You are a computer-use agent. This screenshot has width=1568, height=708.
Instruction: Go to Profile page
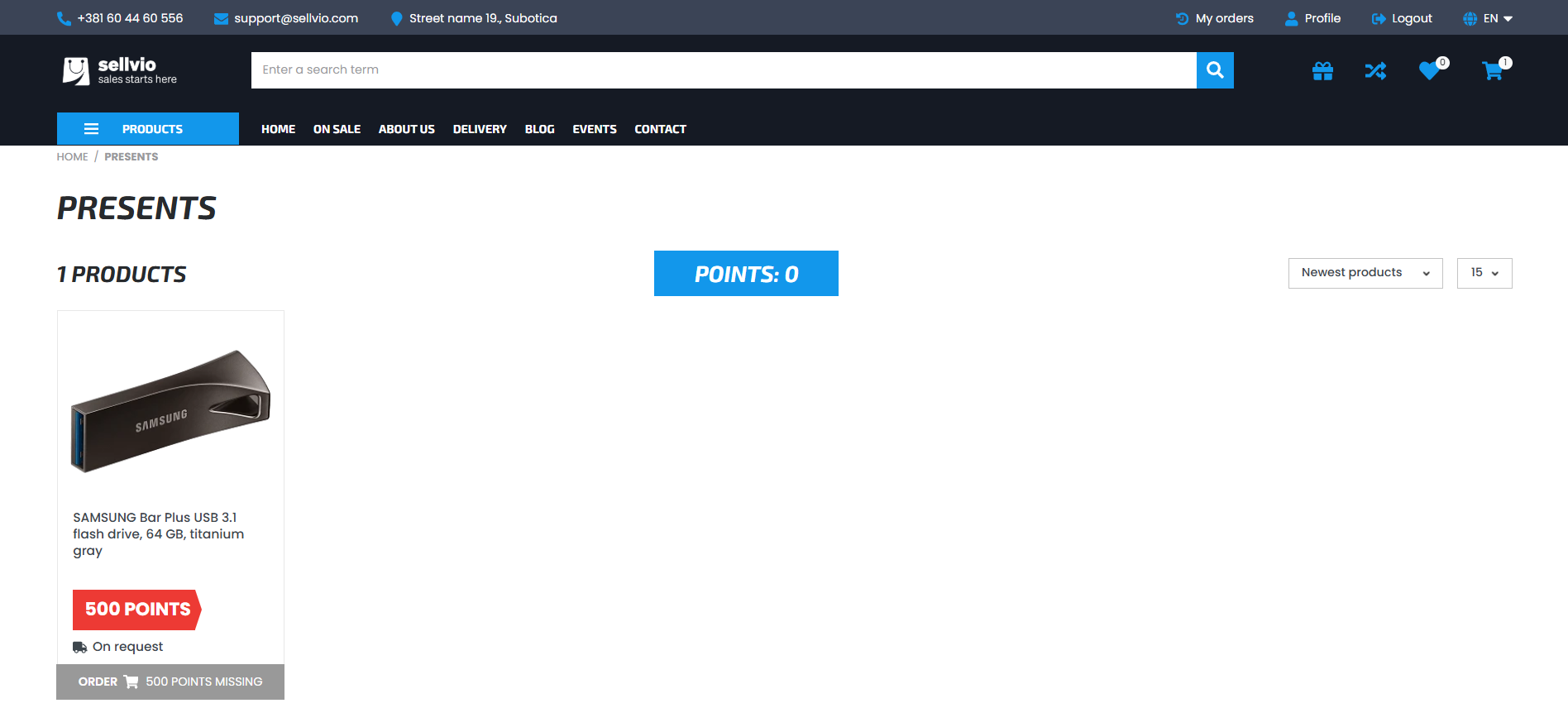pos(1322,18)
